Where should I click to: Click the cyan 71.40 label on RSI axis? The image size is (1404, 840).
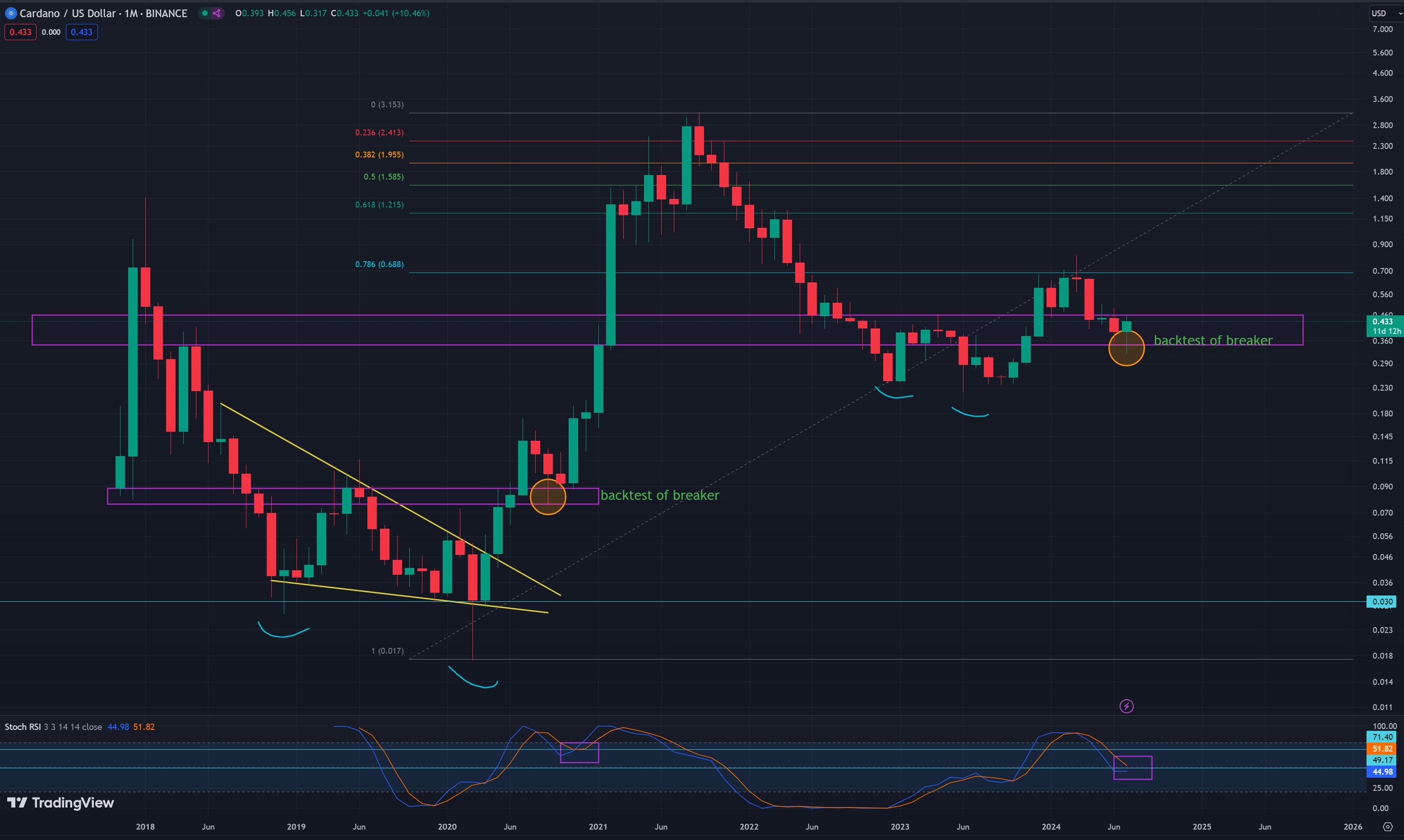1382,737
